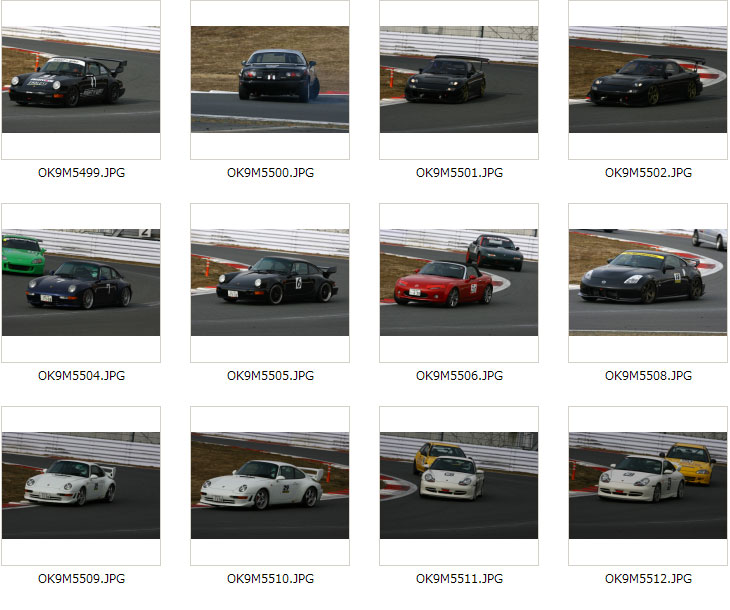Click the OK9M5508.JPG filename label

pos(649,376)
